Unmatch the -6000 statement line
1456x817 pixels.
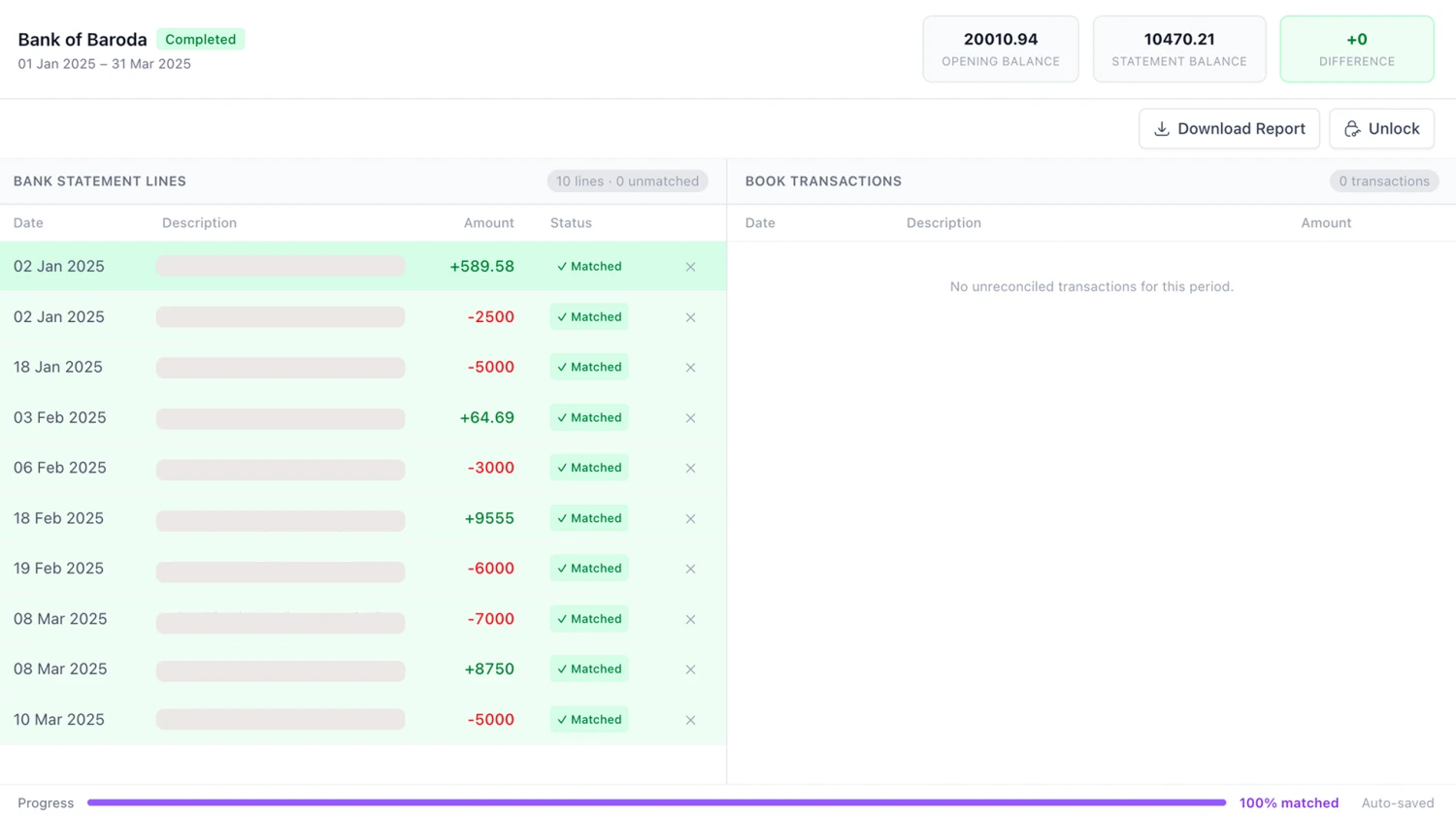pyautogui.click(x=690, y=569)
